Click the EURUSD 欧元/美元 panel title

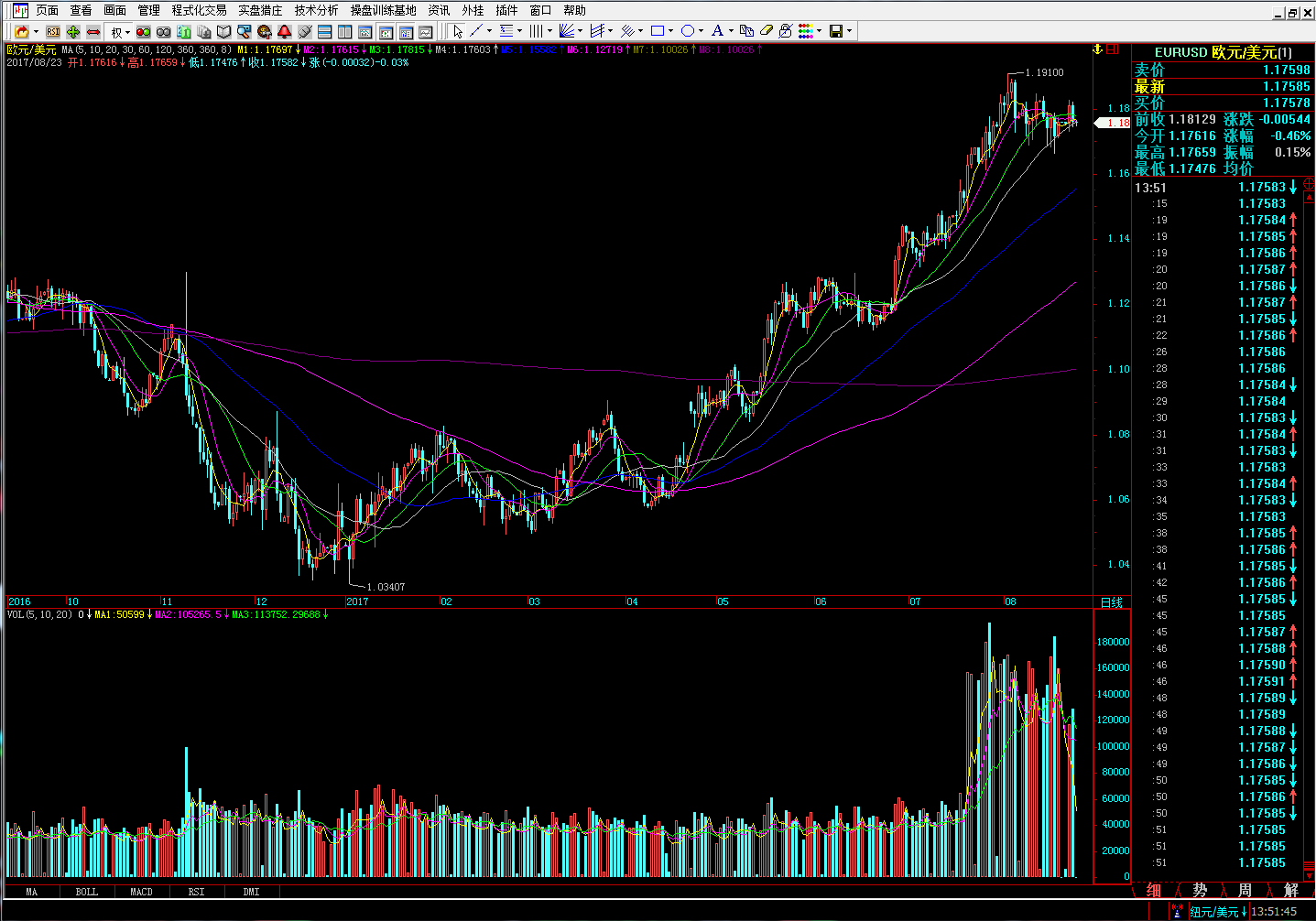pyautogui.click(x=1223, y=52)
